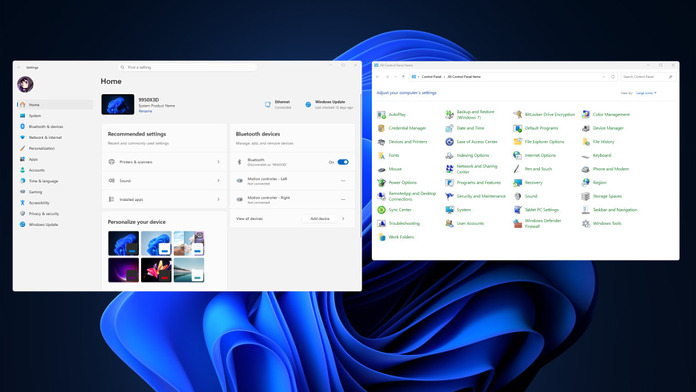Open more options for Motion controller - Right
The width and height of the screenshot is (696, 392).
pos(343,200)
